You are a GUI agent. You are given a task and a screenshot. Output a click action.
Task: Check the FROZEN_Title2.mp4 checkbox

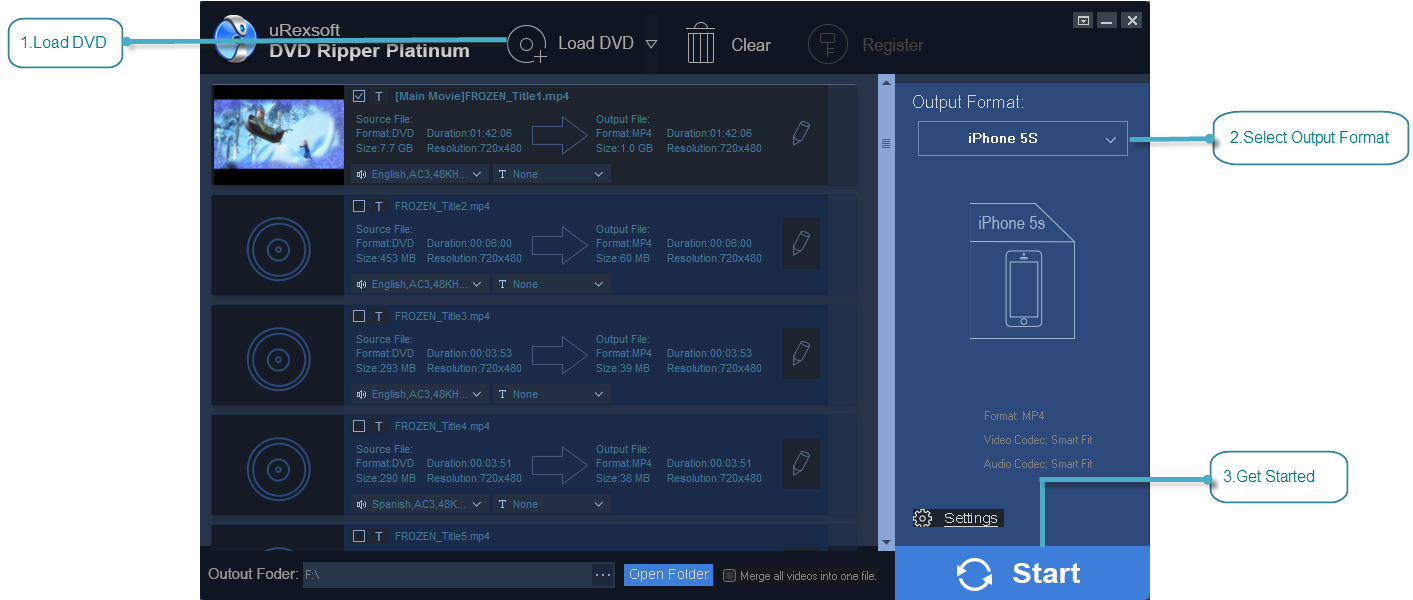(x=359, y=206)
